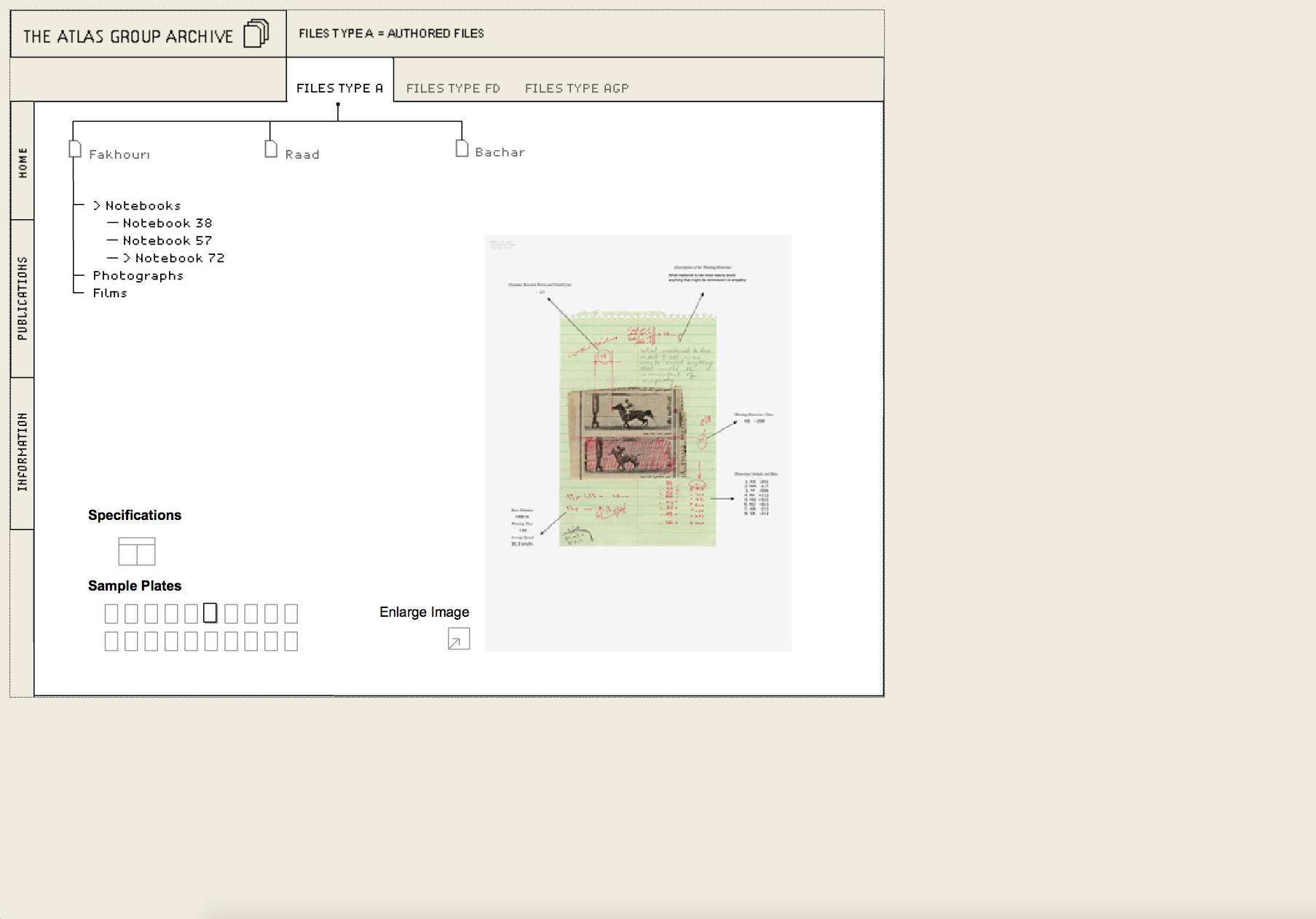Image resolution: width=1316 pixels, height=919 pixels.
Task: Click the notebook page preview image
Action: click(x=638, y=443)
